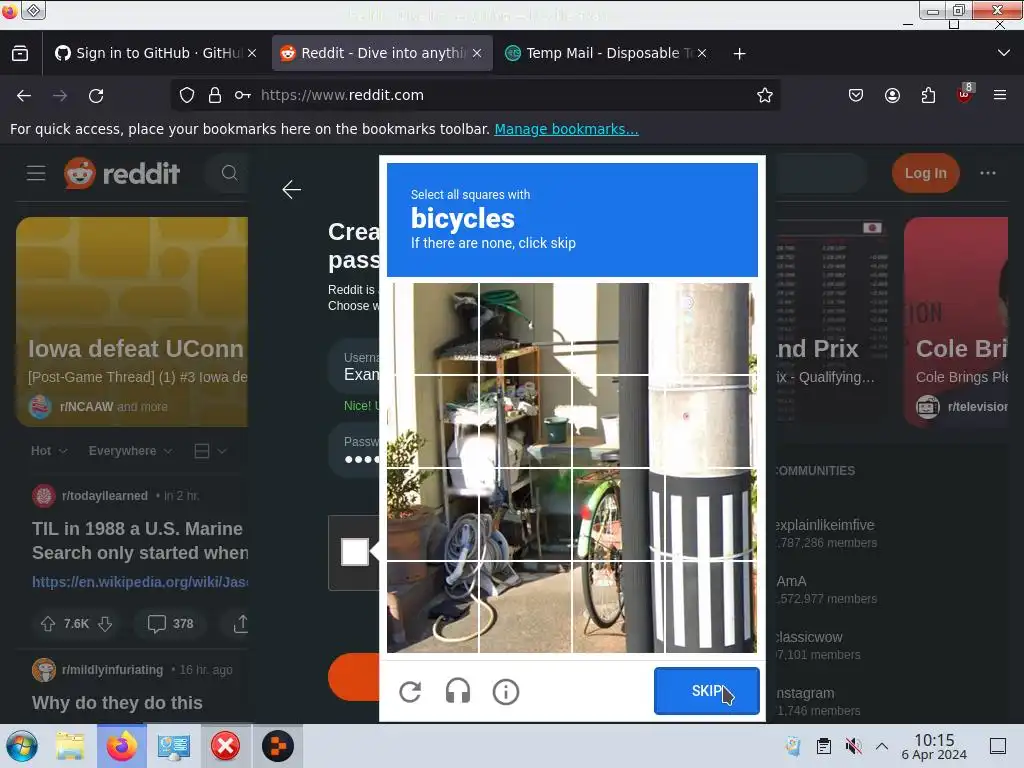Open the Windows Start button
This screenshot has width=1024, height=768.
22,746
